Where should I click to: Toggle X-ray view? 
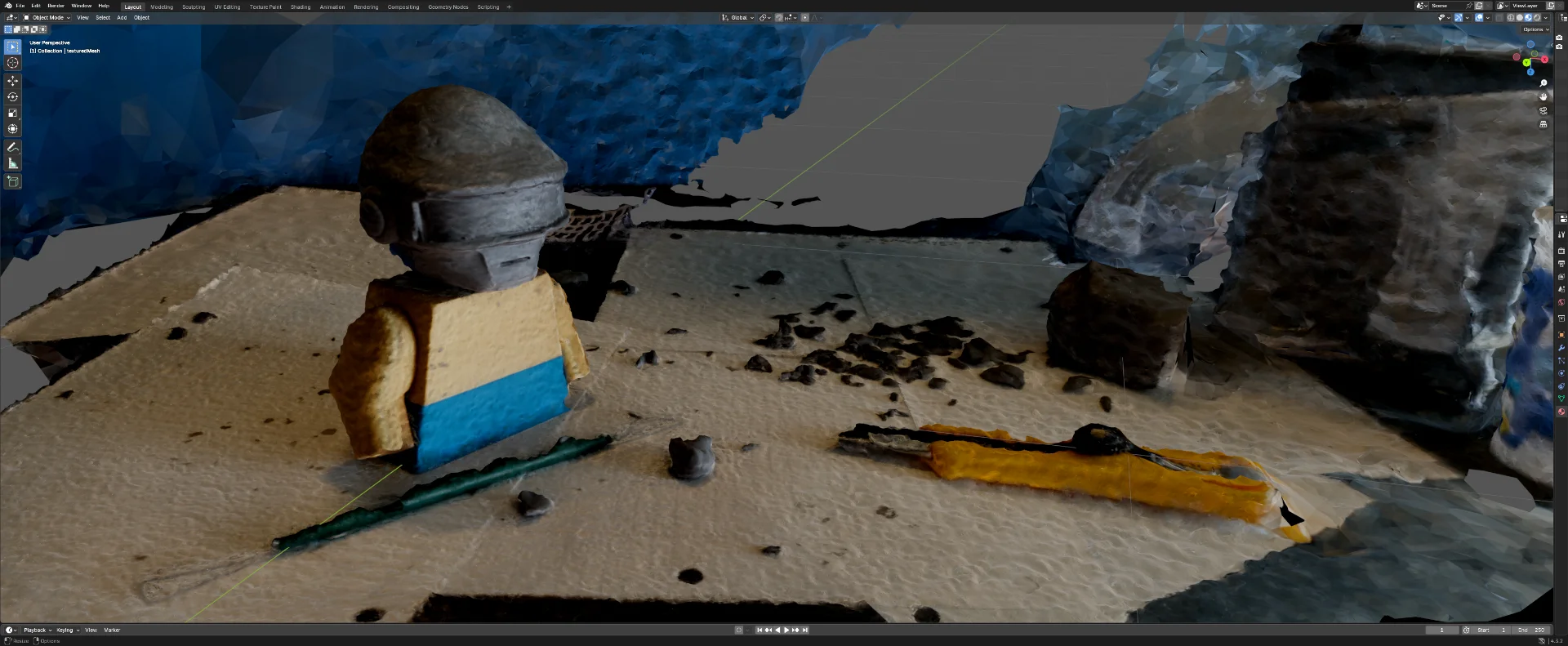pyautogui.click(x=1499, y=17)
